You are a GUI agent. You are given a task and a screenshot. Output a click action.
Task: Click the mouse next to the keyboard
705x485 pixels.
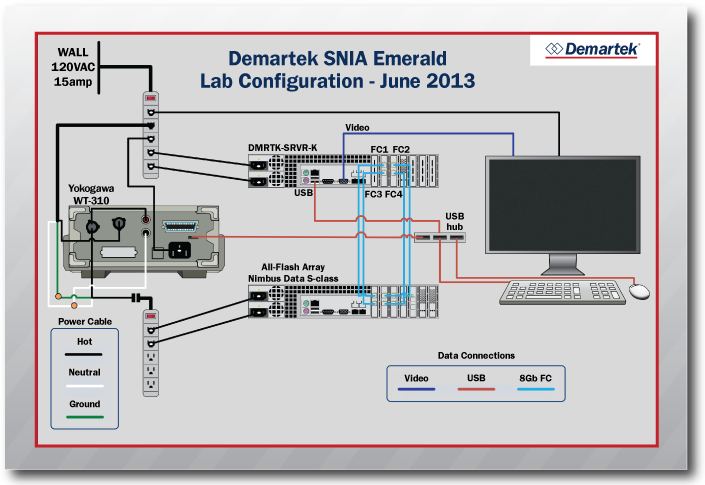[639, 291]
